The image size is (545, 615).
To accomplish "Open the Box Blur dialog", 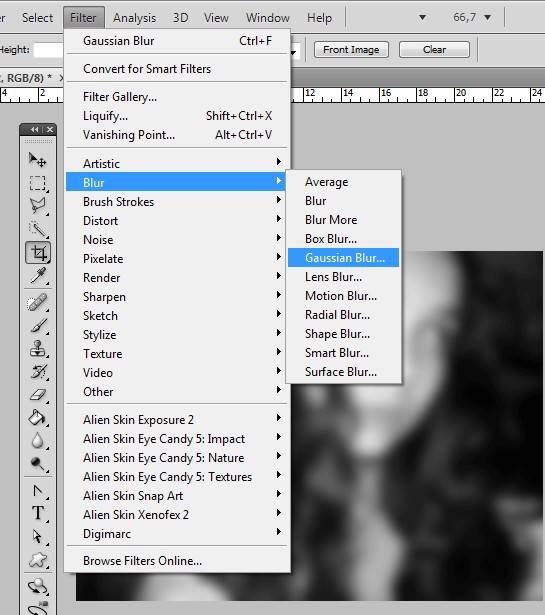I will 343,239.
